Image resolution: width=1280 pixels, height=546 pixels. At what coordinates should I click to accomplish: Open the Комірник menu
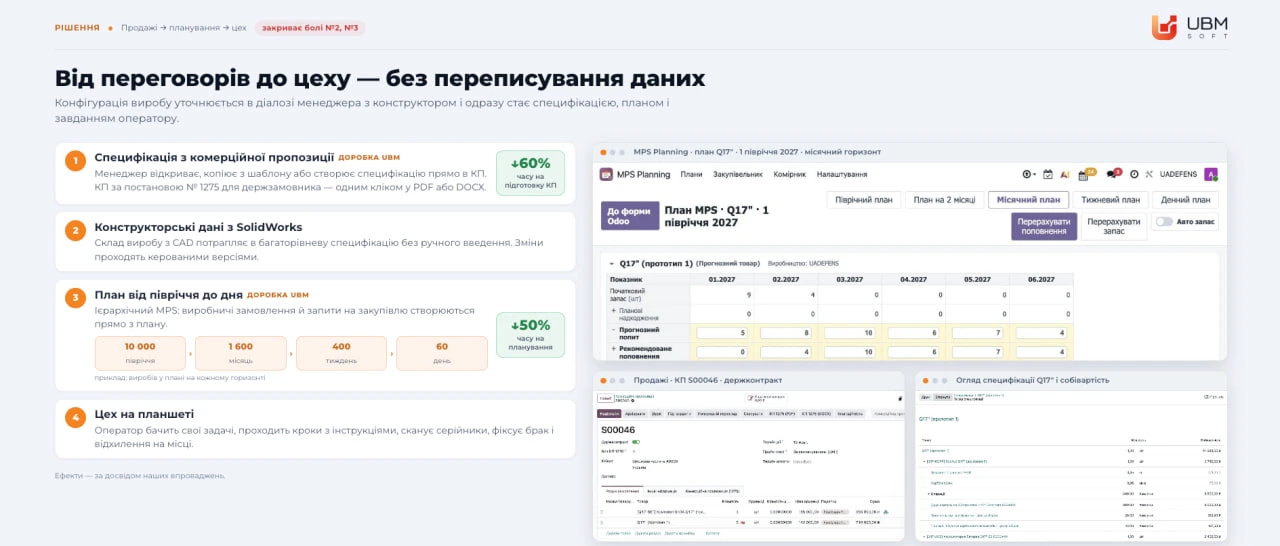tap(789, 174)
